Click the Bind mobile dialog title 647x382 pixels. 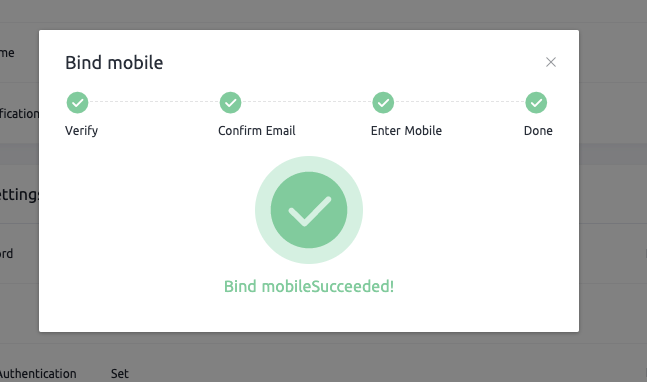pos(114,63)
